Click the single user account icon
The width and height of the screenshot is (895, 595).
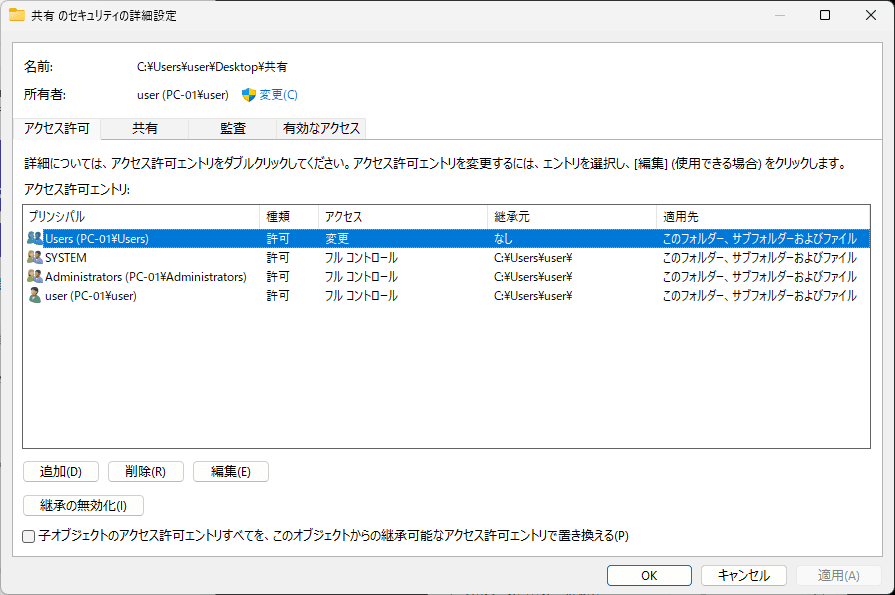35,295
